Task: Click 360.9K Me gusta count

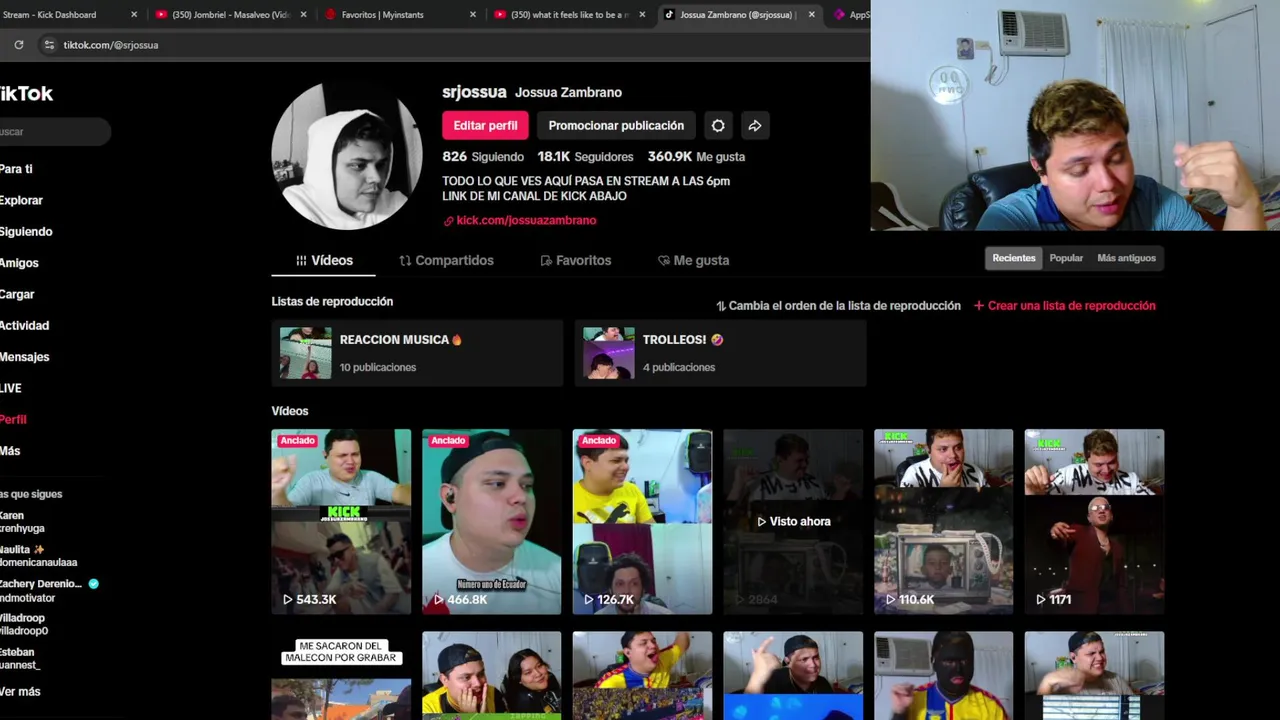Action: pos(696,157)
